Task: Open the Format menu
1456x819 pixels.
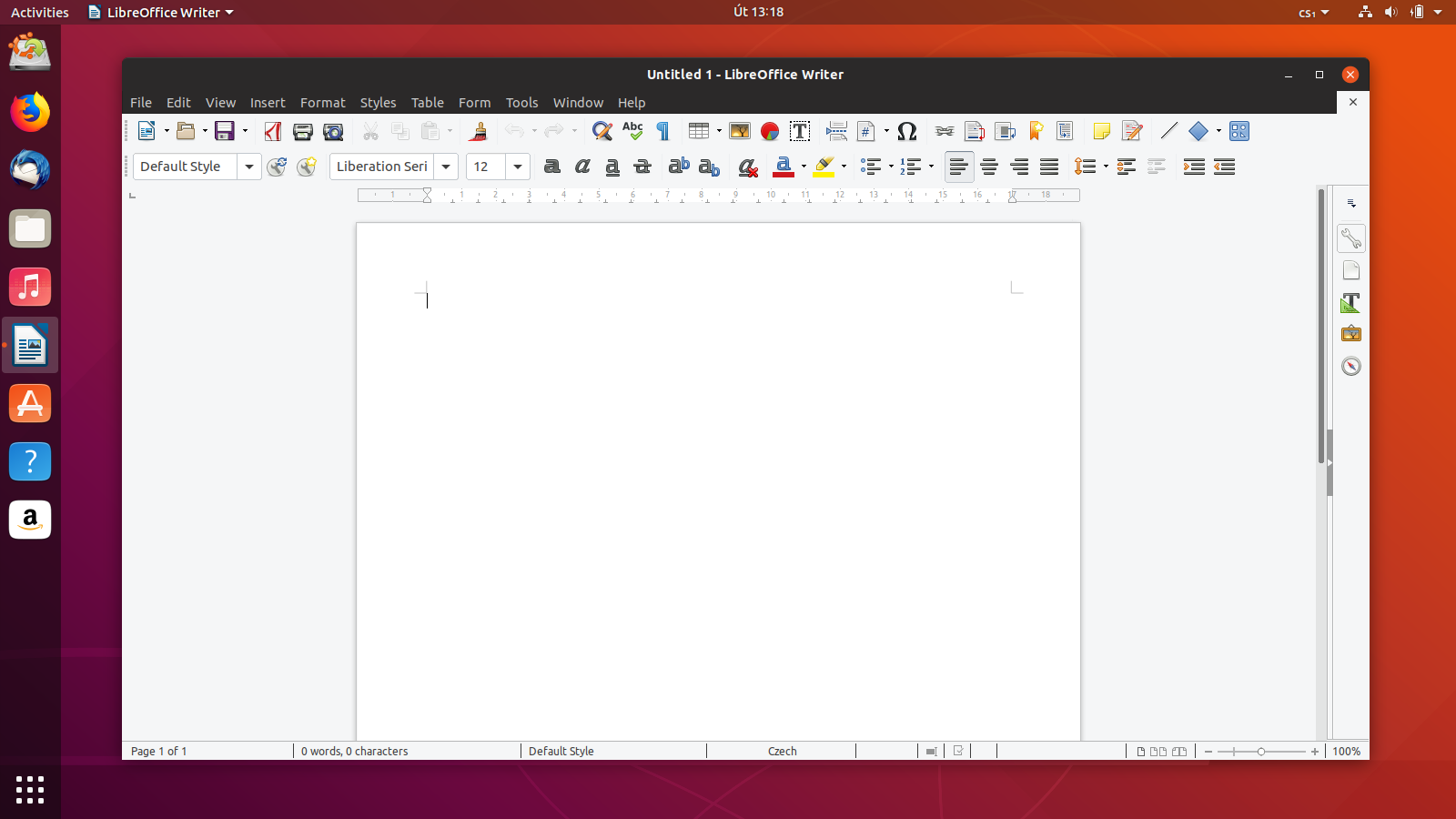Action: coord(323,102)
